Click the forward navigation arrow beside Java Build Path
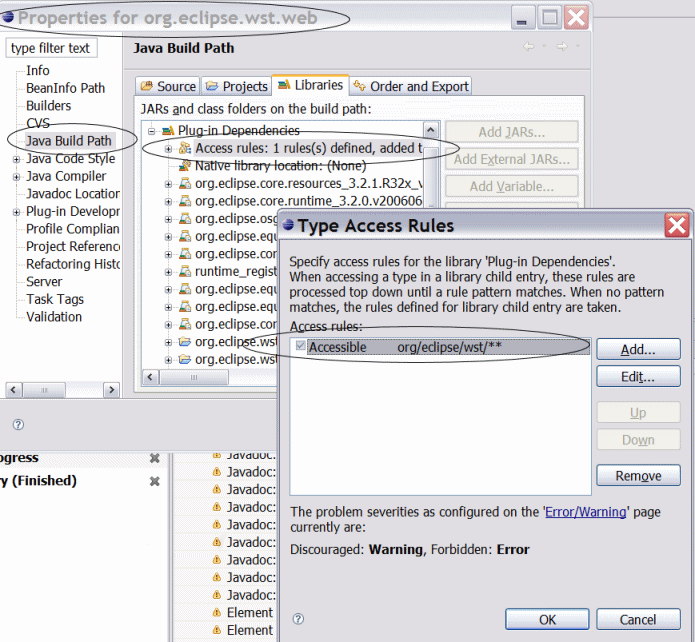Image resolution: width=695 pixels, height=642 pixels. 562,47
